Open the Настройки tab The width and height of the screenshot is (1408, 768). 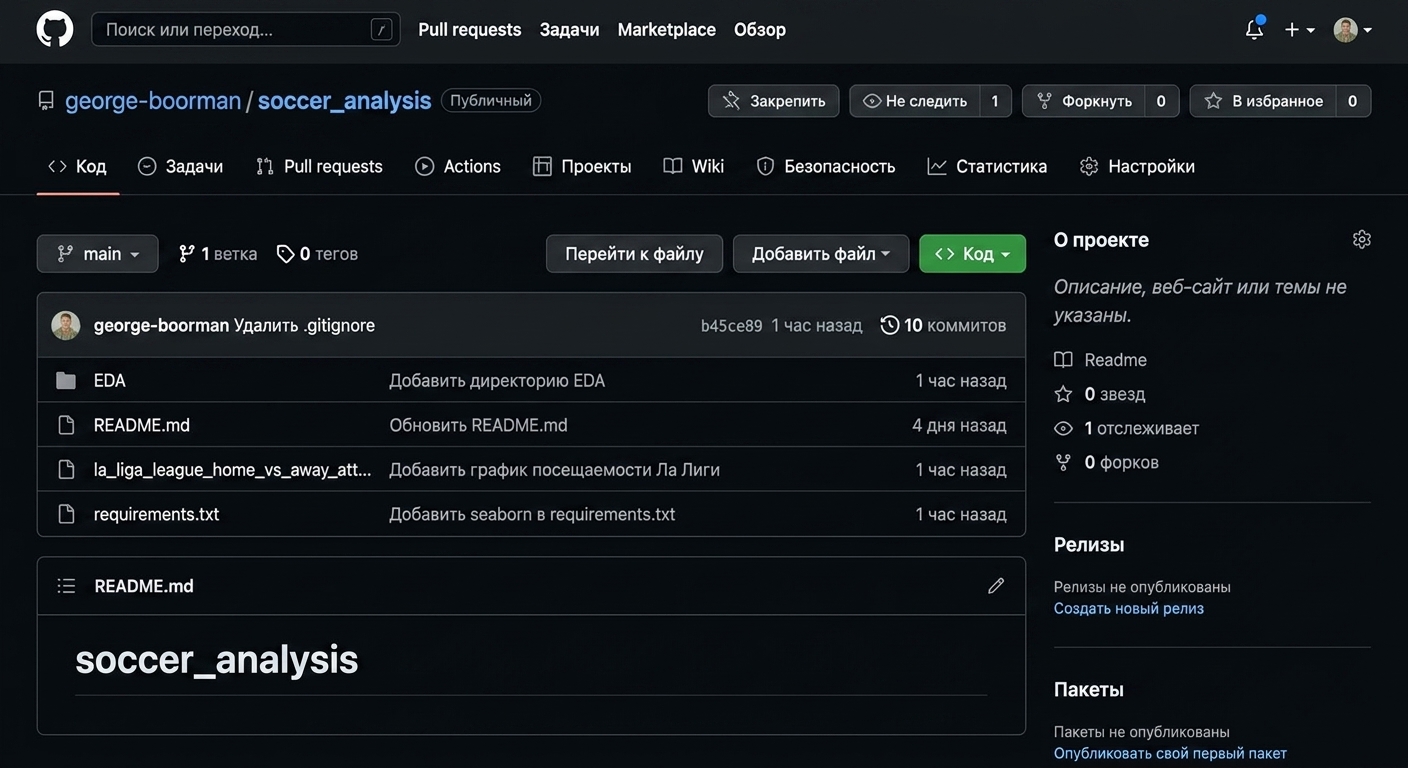coord(1137,166)
